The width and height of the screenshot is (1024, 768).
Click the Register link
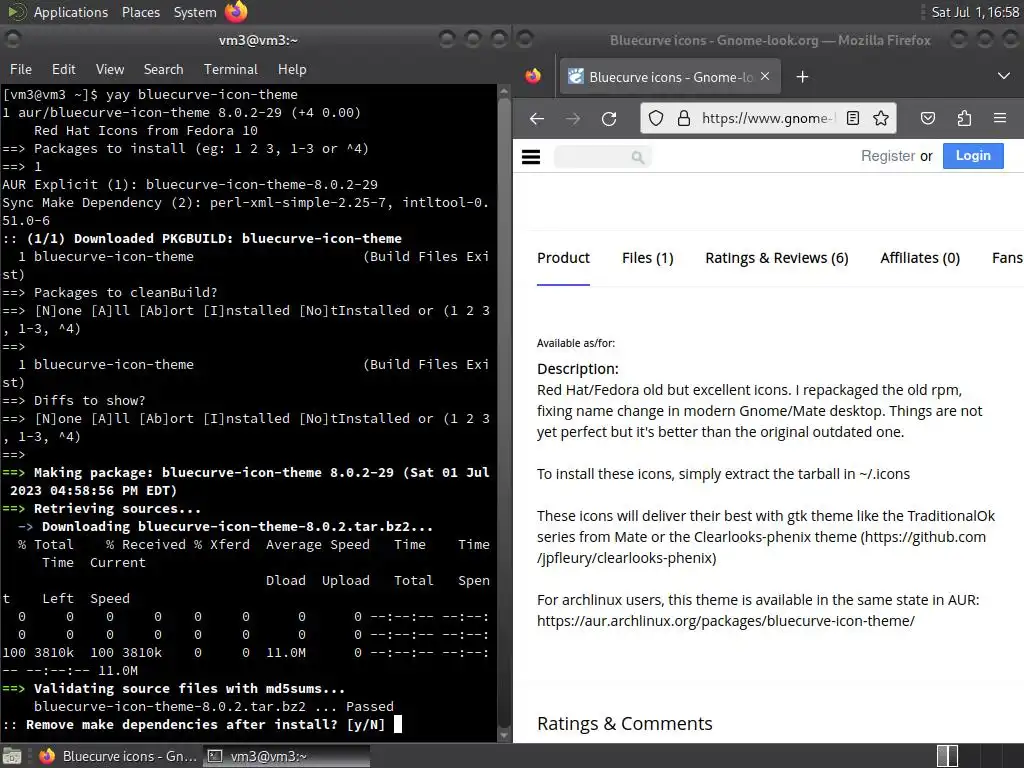(888, 156)
